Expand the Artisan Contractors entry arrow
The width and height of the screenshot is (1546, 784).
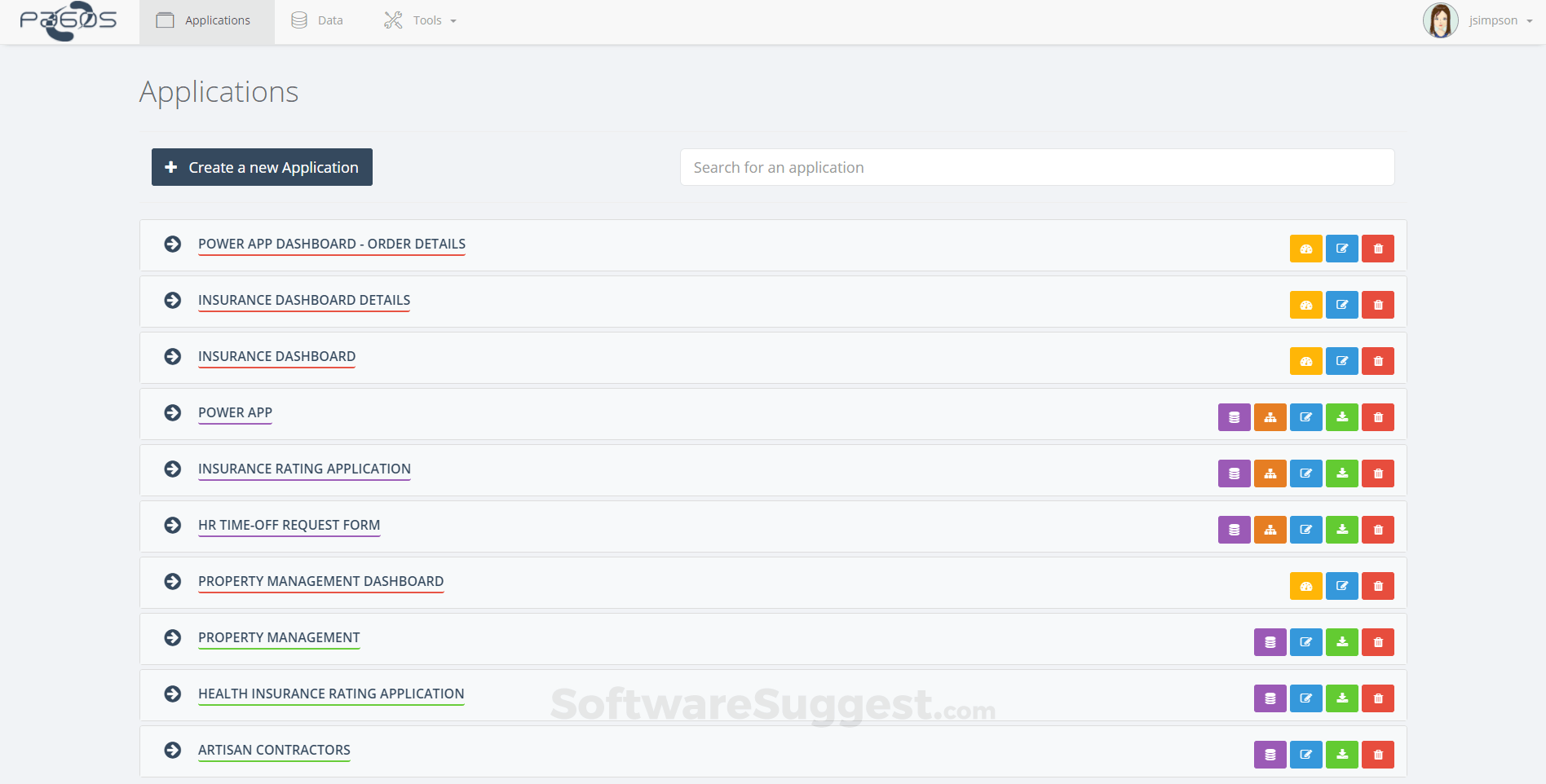click(173, 750)
